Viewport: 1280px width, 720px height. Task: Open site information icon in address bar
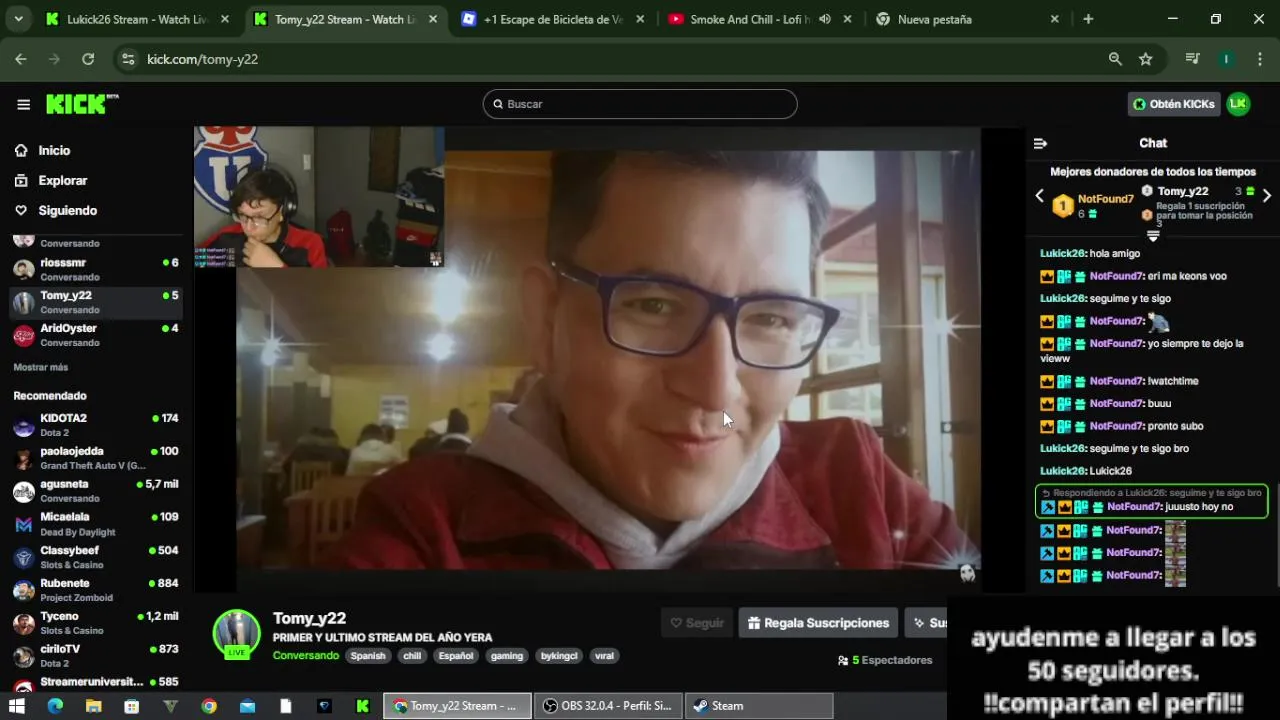pyautogui.click(x=128, y=59)
